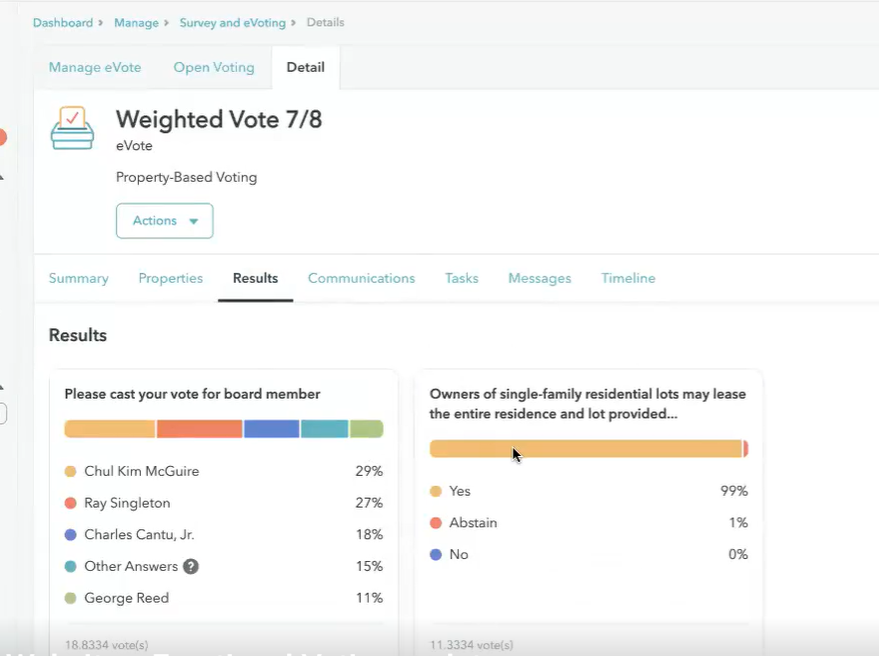Select the orange dot beside Chul Kim McGuire
Screen dimensions: 879x656
click(x=69, y=470)
